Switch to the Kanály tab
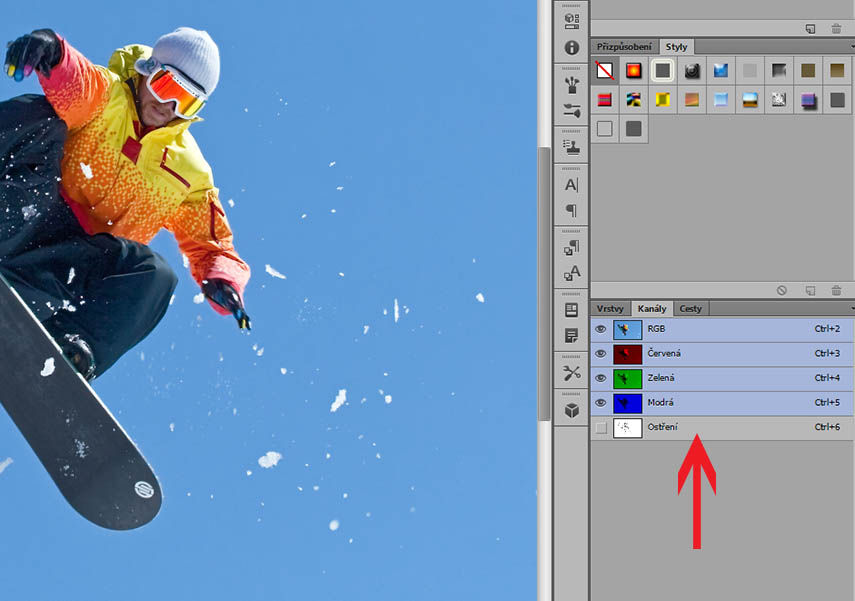Viewport: 855px width, 601px height. 652,309
